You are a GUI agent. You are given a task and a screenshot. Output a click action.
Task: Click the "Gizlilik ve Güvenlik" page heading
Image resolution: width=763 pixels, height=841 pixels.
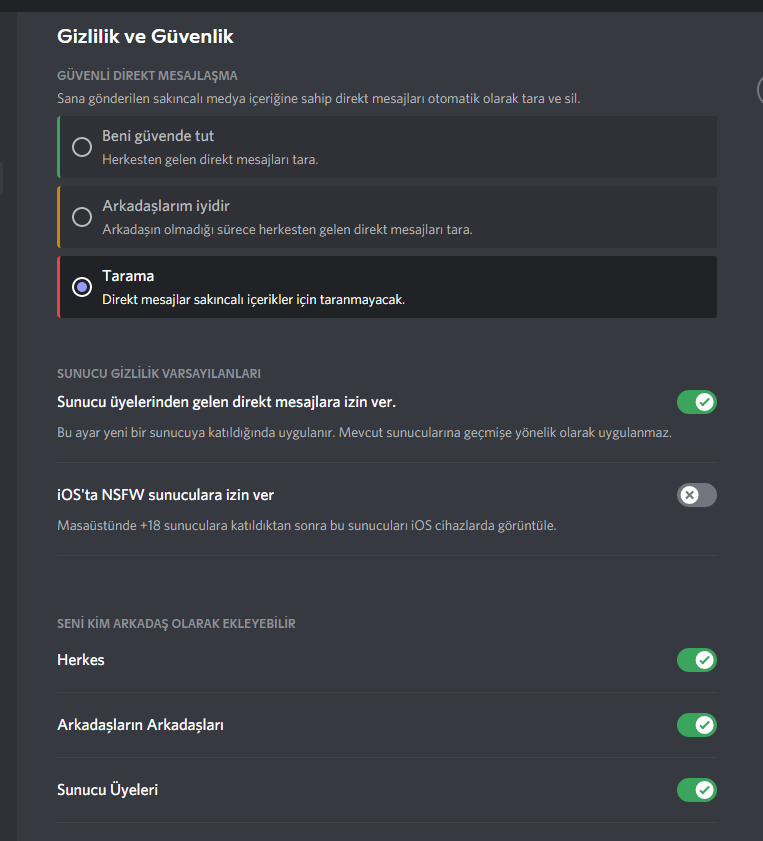(x=146, y=37)
